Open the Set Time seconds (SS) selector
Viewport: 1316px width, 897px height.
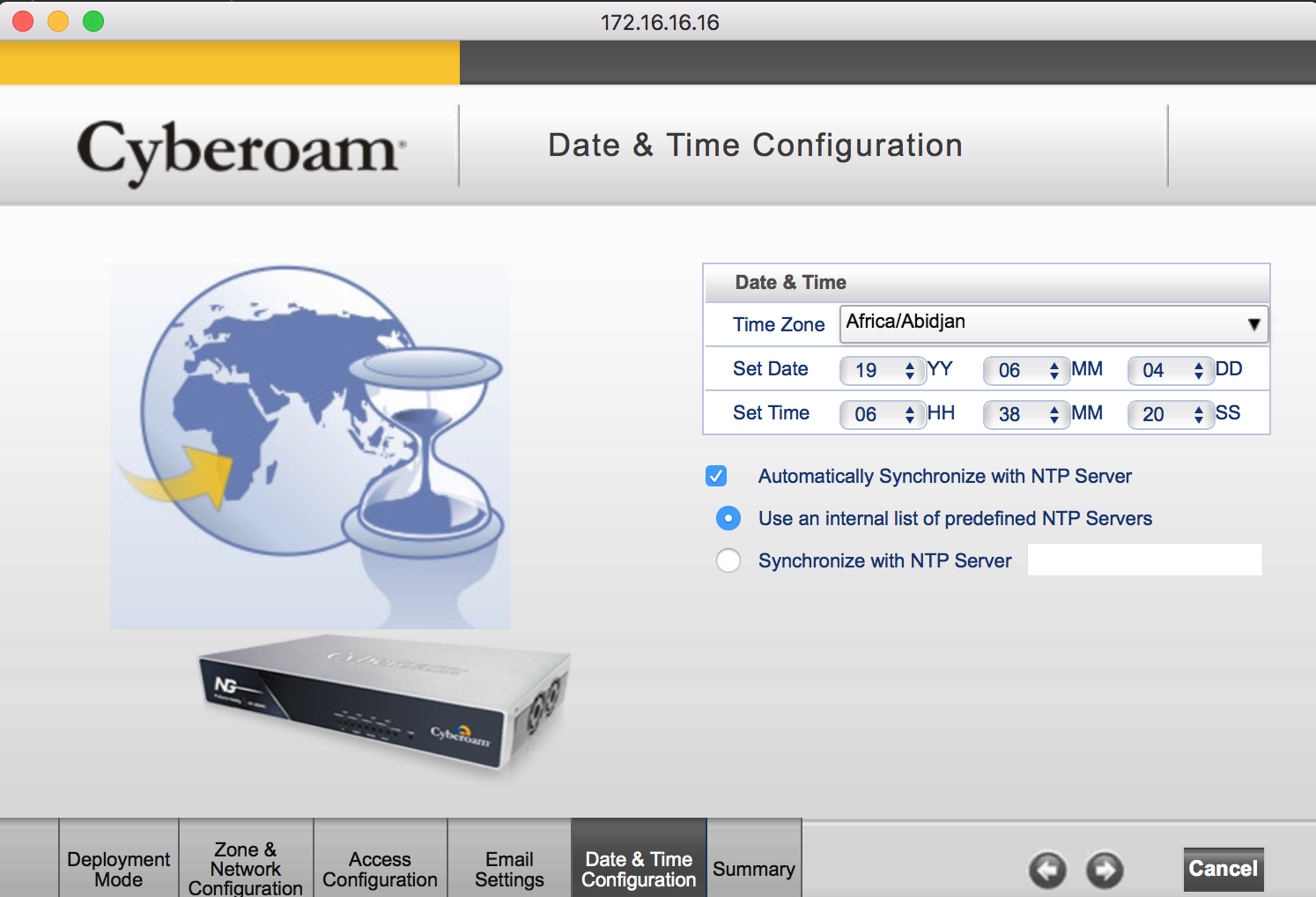point(1171,414)
